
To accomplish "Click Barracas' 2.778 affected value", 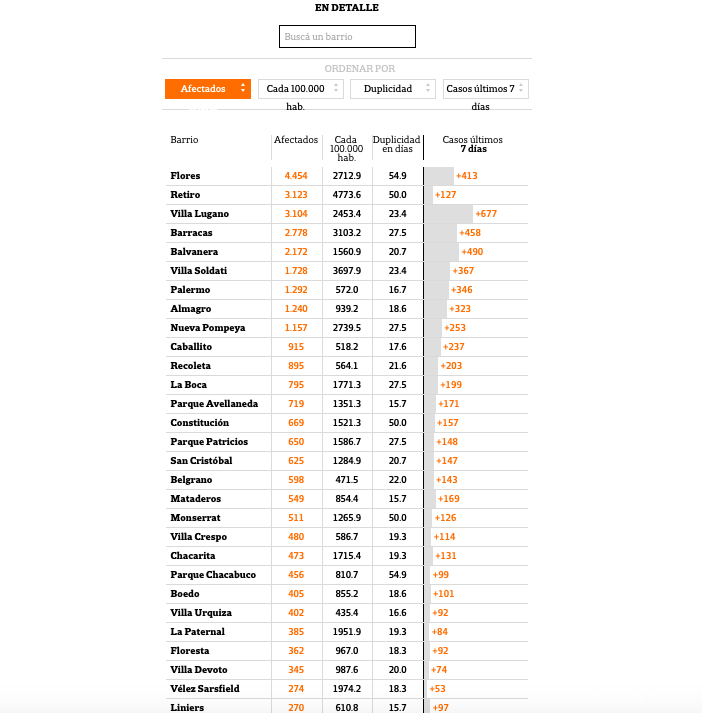I will (x=296, y=233).
